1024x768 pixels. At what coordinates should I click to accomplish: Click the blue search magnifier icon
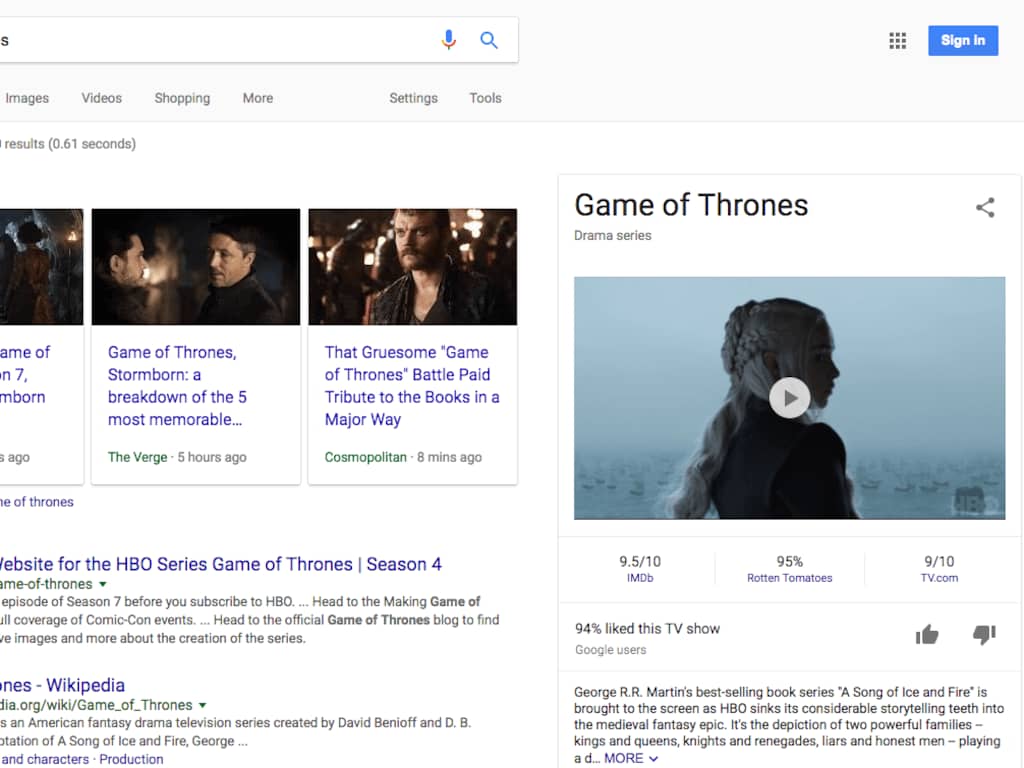click(489, 40)
